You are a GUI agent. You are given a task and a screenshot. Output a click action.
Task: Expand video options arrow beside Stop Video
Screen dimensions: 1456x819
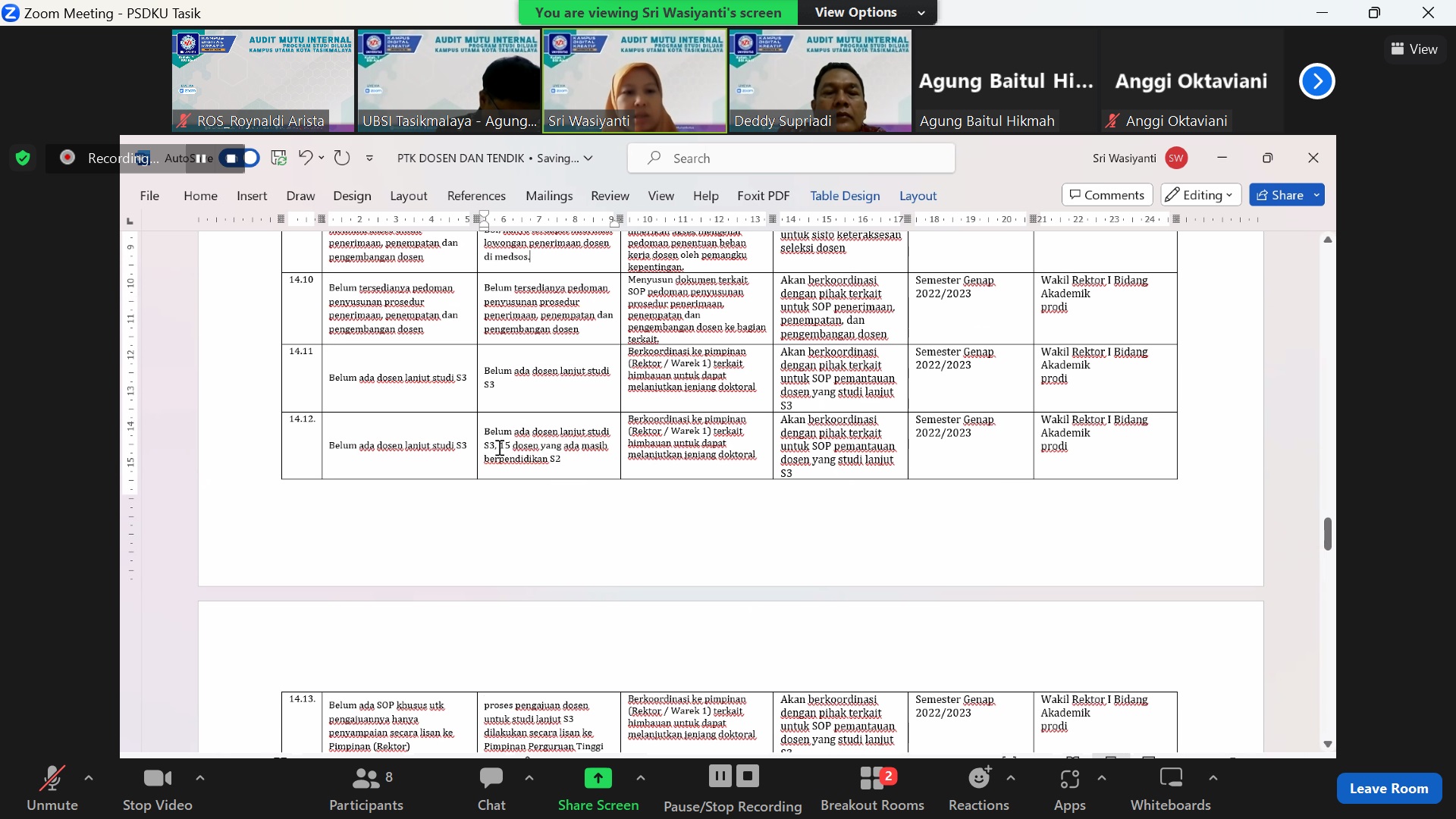click(x=200, y=778)
